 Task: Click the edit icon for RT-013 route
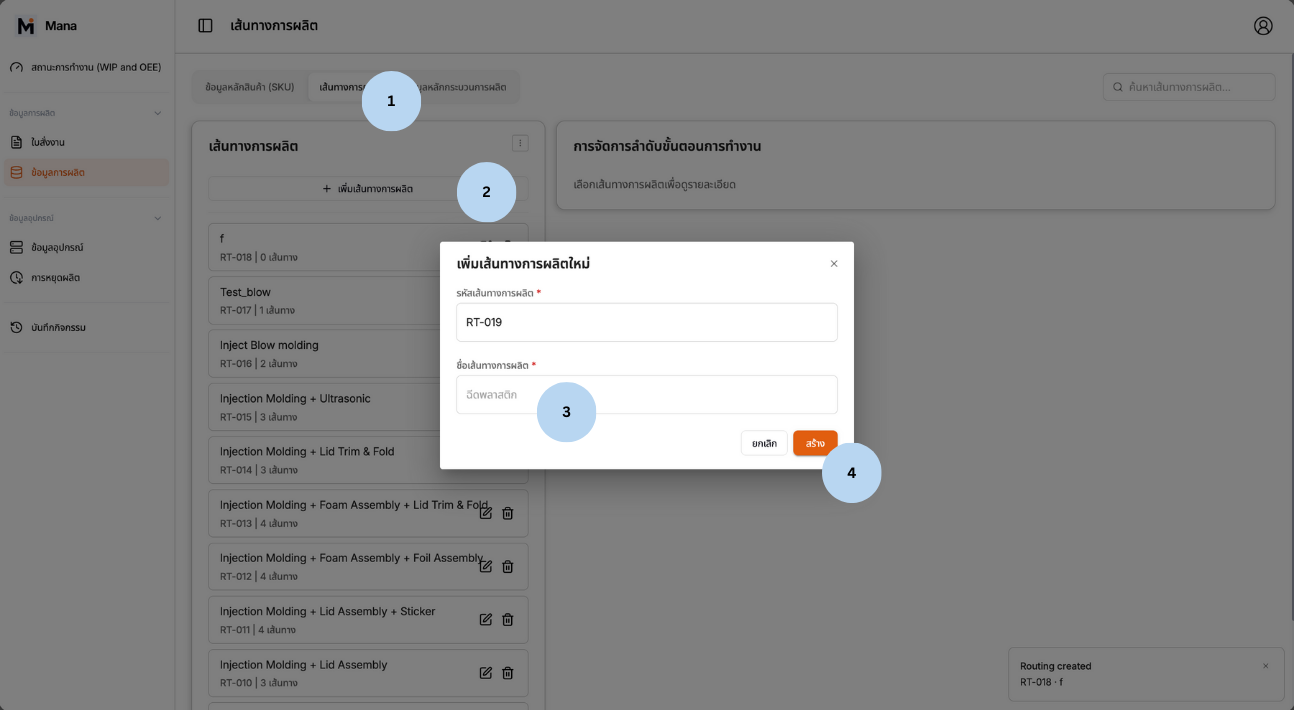click(x=486, y=513)
